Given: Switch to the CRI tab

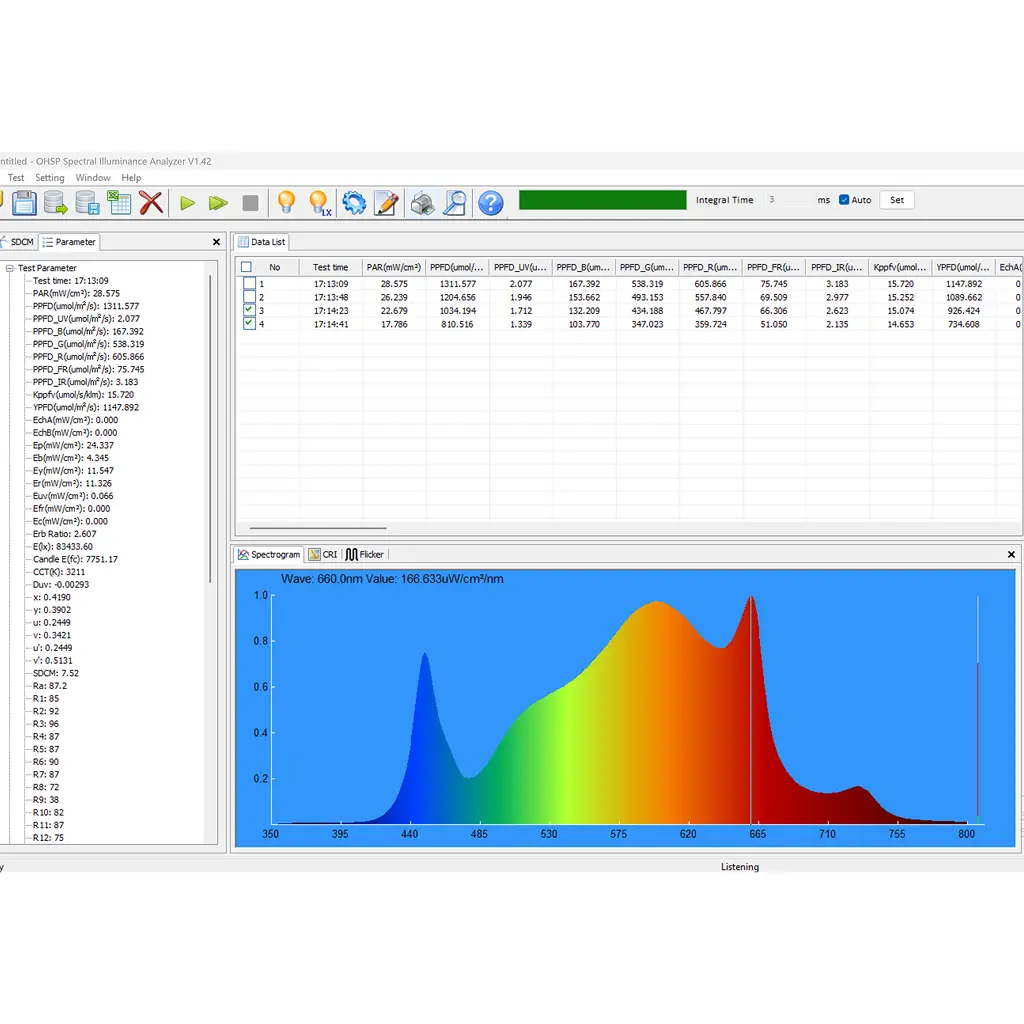Looking at the screenshot, I should coord(323,554).
